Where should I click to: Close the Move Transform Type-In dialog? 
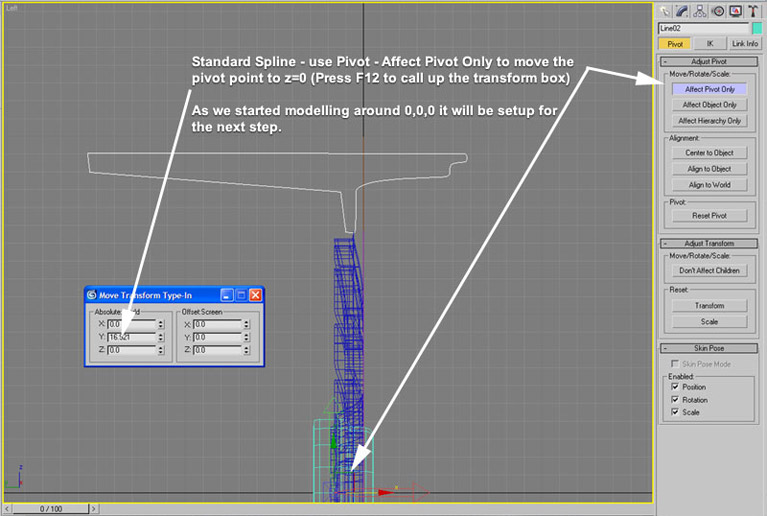[x=255, y=295]
